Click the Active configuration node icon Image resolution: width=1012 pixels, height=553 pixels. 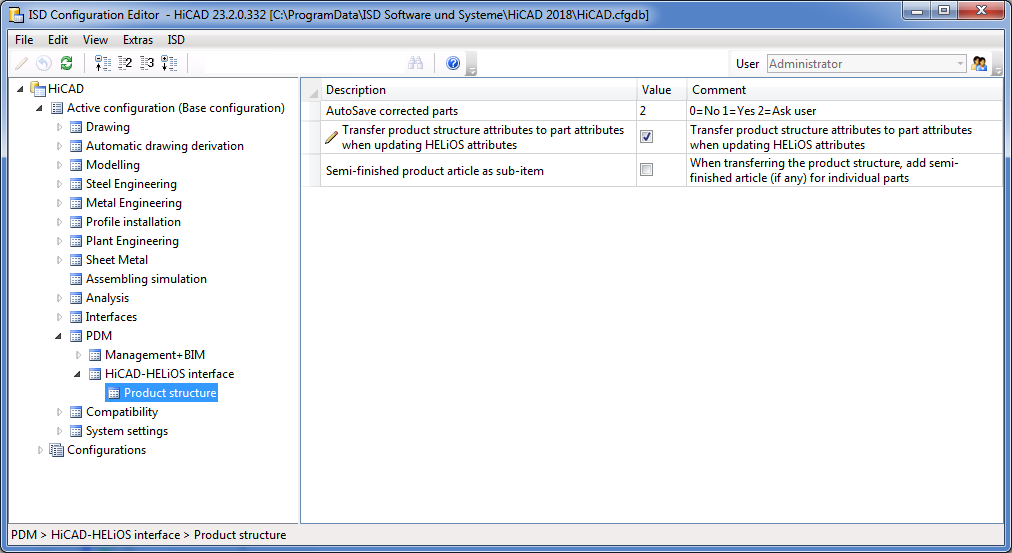(57, 108)
